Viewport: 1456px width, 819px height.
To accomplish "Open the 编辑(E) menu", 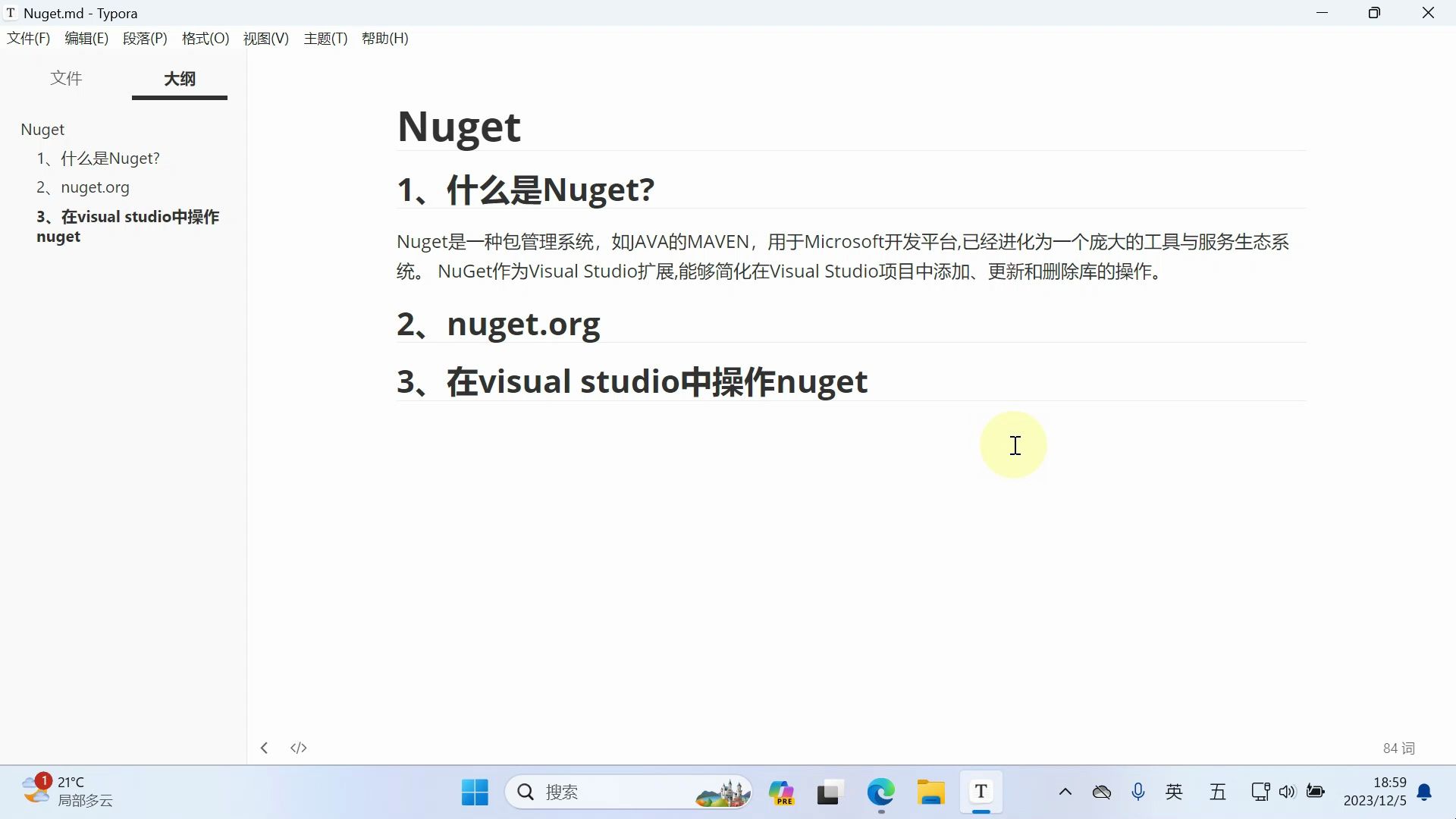I will (x=86, y=39).
